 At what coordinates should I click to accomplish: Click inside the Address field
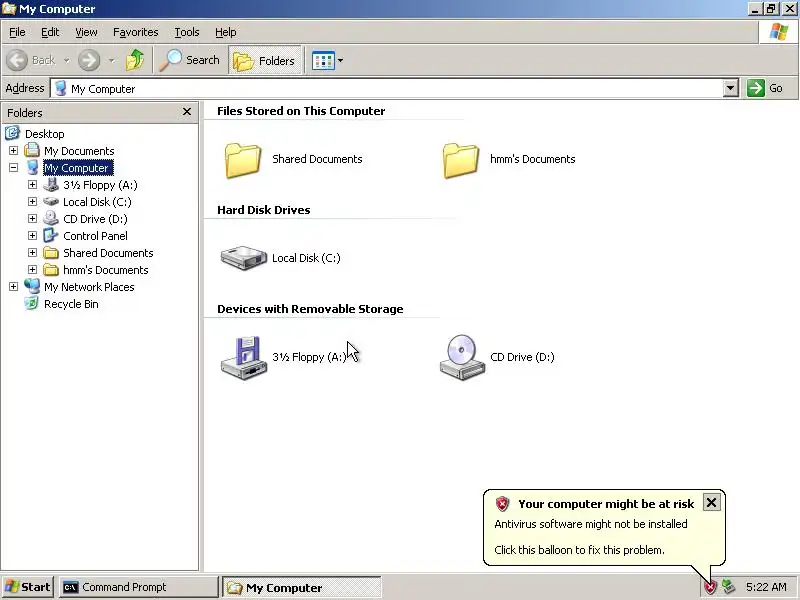[x=386, y=88]
